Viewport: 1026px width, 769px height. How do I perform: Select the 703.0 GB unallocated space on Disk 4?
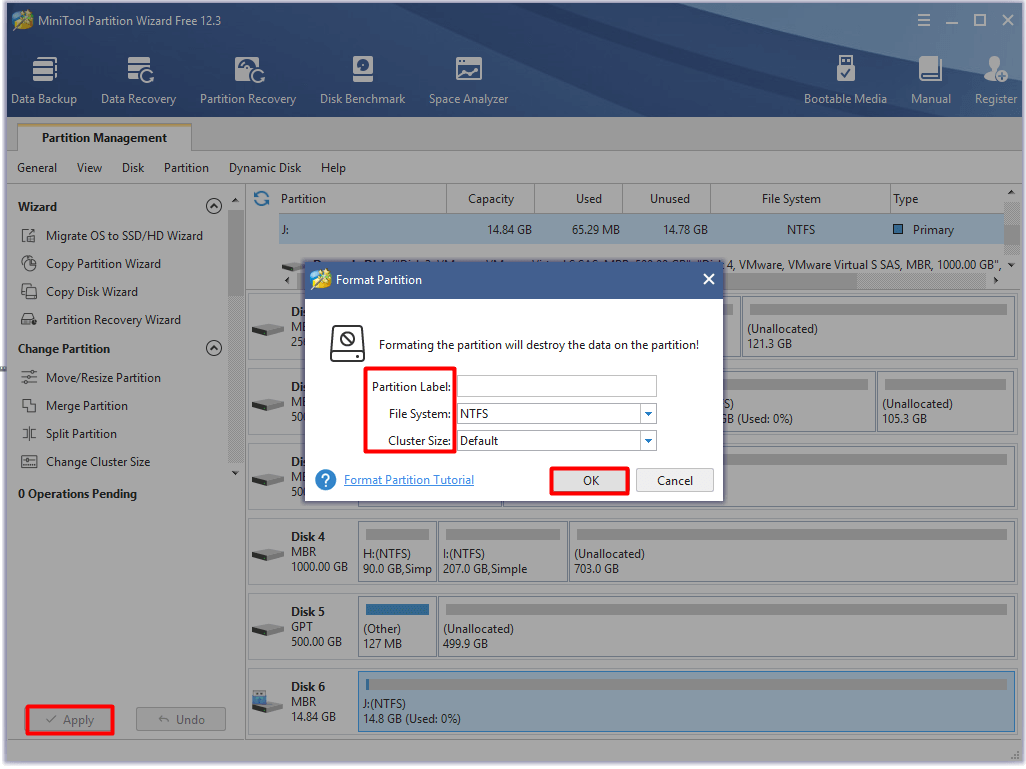[792, 551]
